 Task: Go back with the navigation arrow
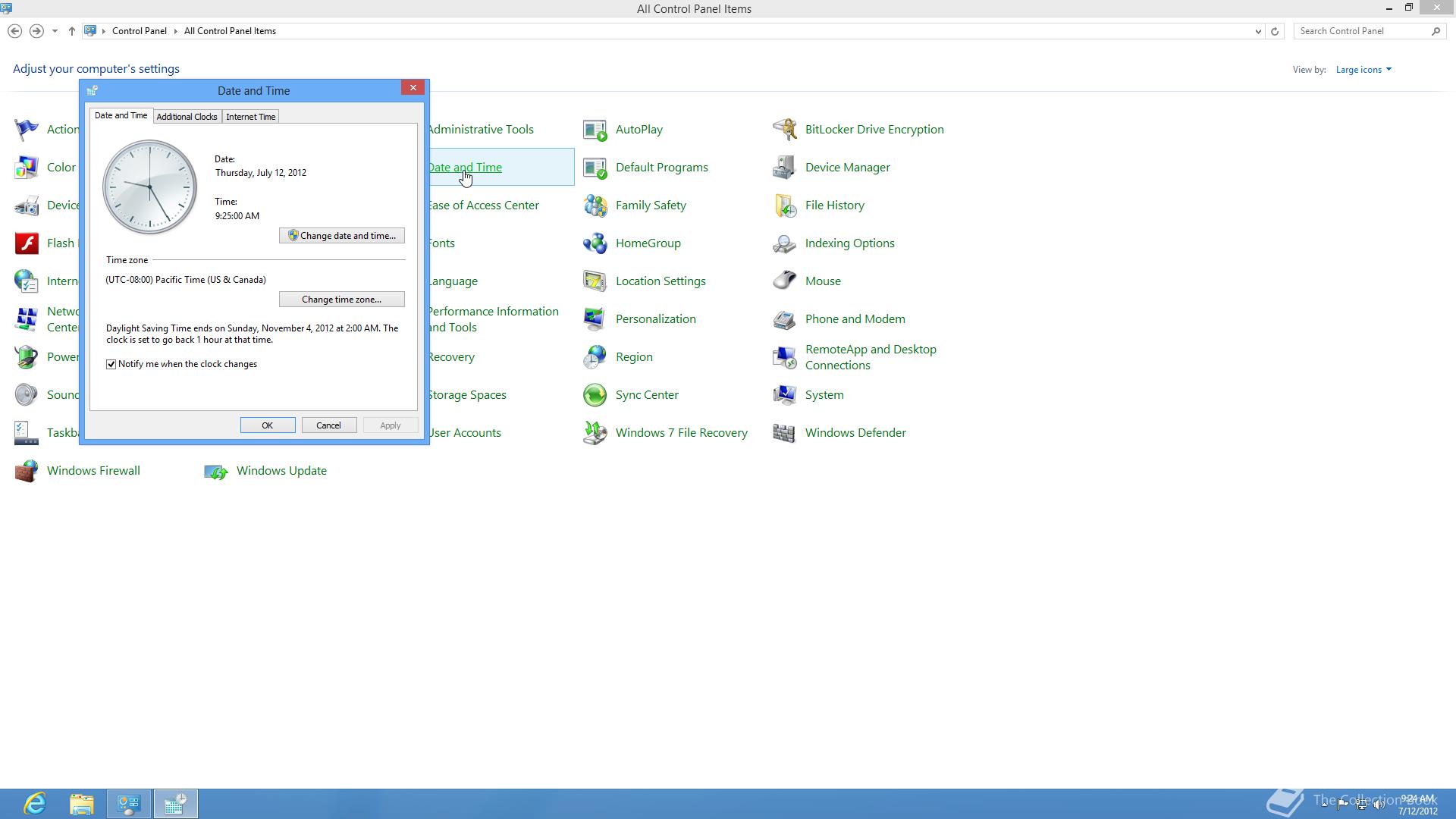(x=14, y=31)
